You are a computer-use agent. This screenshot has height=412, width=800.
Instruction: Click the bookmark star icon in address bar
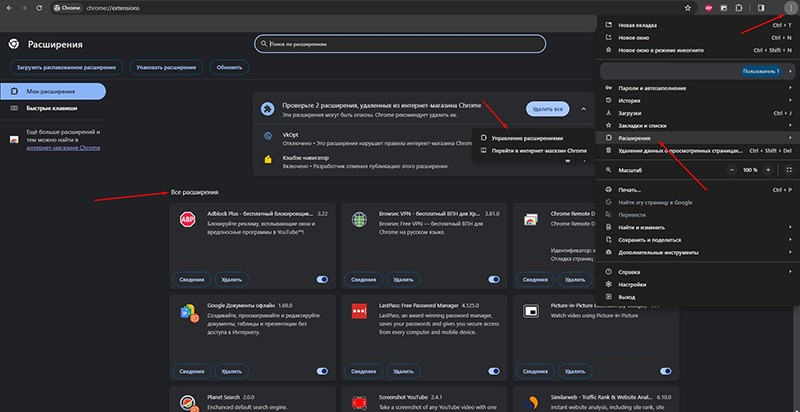(x=688, y=7)
